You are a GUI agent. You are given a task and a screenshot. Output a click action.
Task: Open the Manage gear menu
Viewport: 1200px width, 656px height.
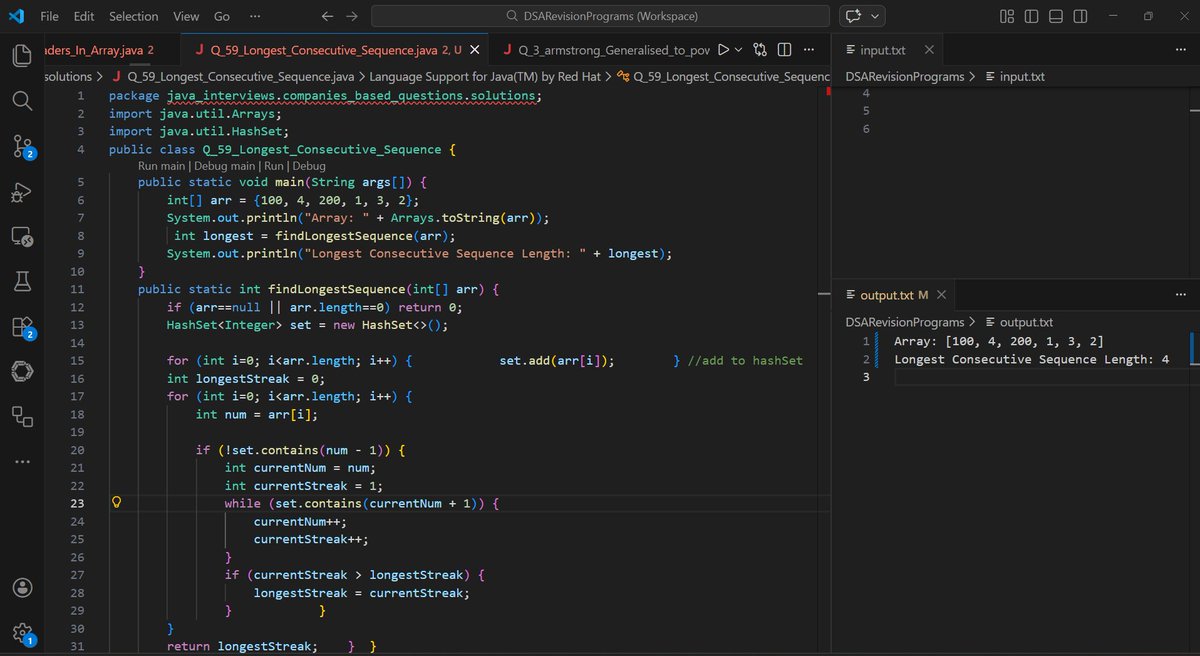point(22,633)
